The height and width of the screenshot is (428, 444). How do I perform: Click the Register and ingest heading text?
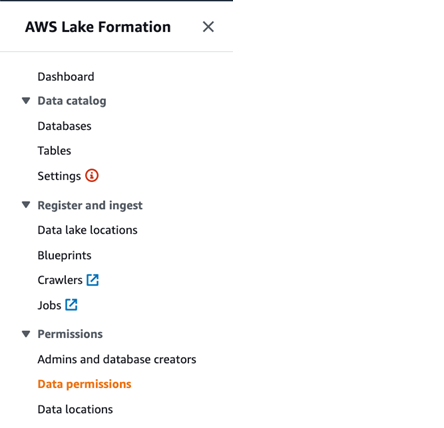point(90,205)
